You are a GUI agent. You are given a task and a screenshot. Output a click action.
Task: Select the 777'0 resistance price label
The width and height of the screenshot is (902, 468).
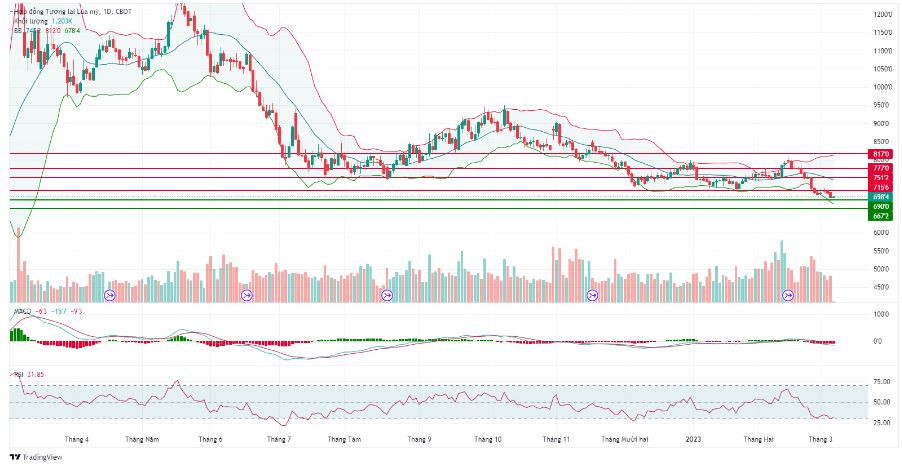[881, 168]
